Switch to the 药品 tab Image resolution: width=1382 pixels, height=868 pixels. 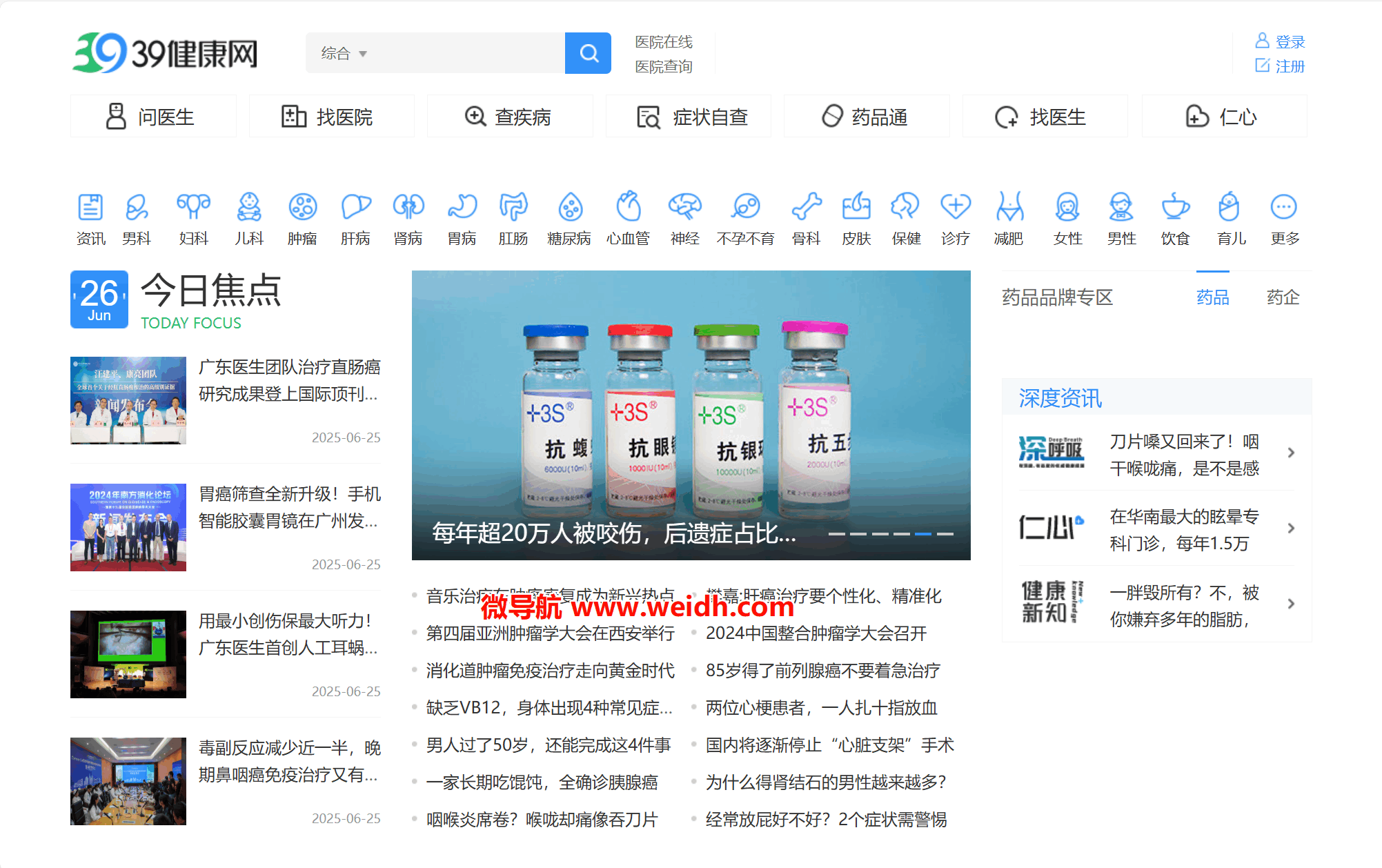point(1213,297)
